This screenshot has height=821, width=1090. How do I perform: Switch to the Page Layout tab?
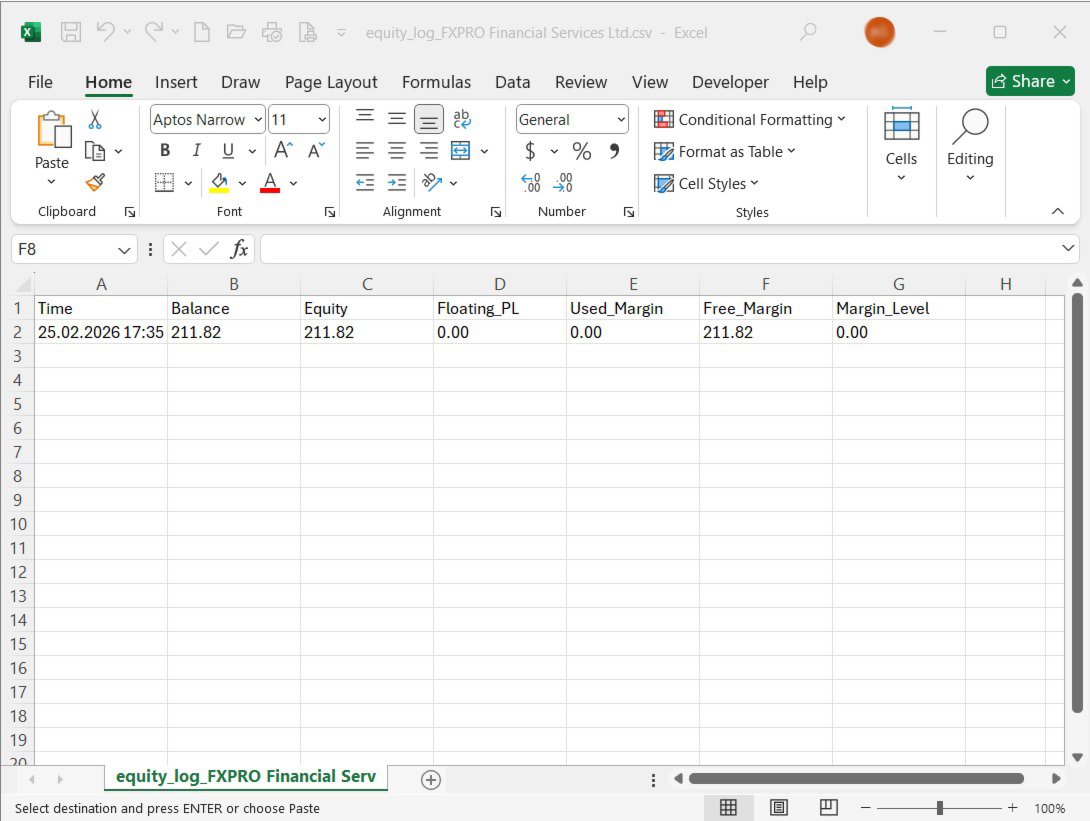point(331,82)
